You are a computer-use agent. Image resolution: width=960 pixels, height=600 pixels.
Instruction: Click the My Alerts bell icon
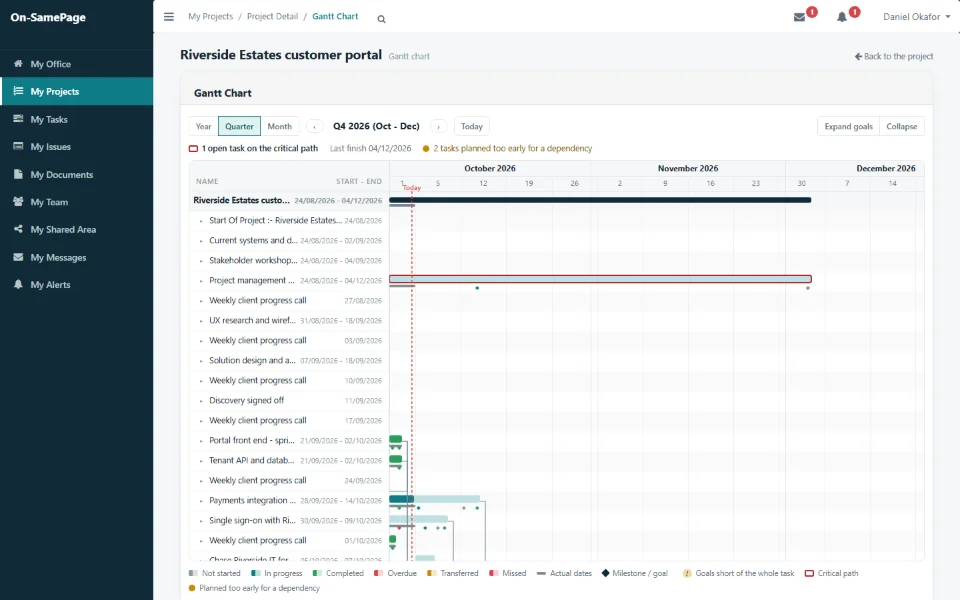18,285
